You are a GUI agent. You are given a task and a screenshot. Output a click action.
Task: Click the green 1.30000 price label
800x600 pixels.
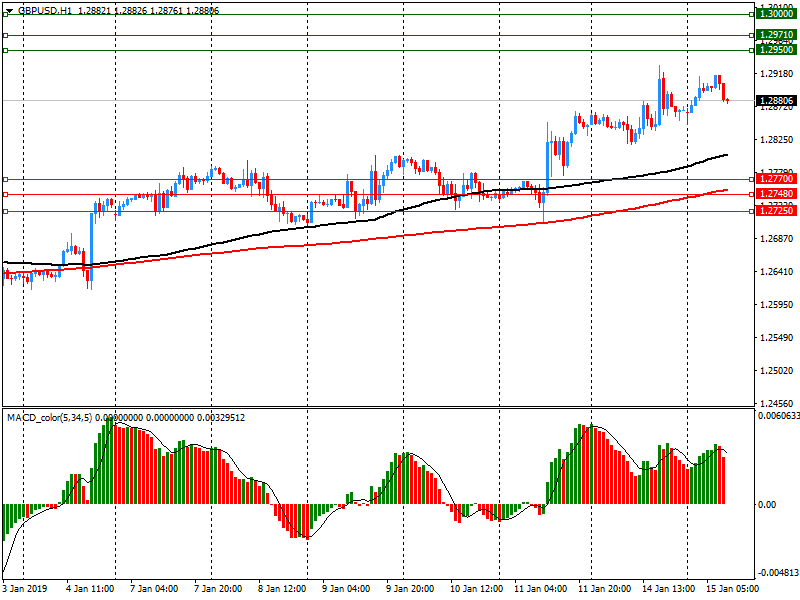(776, 14)
